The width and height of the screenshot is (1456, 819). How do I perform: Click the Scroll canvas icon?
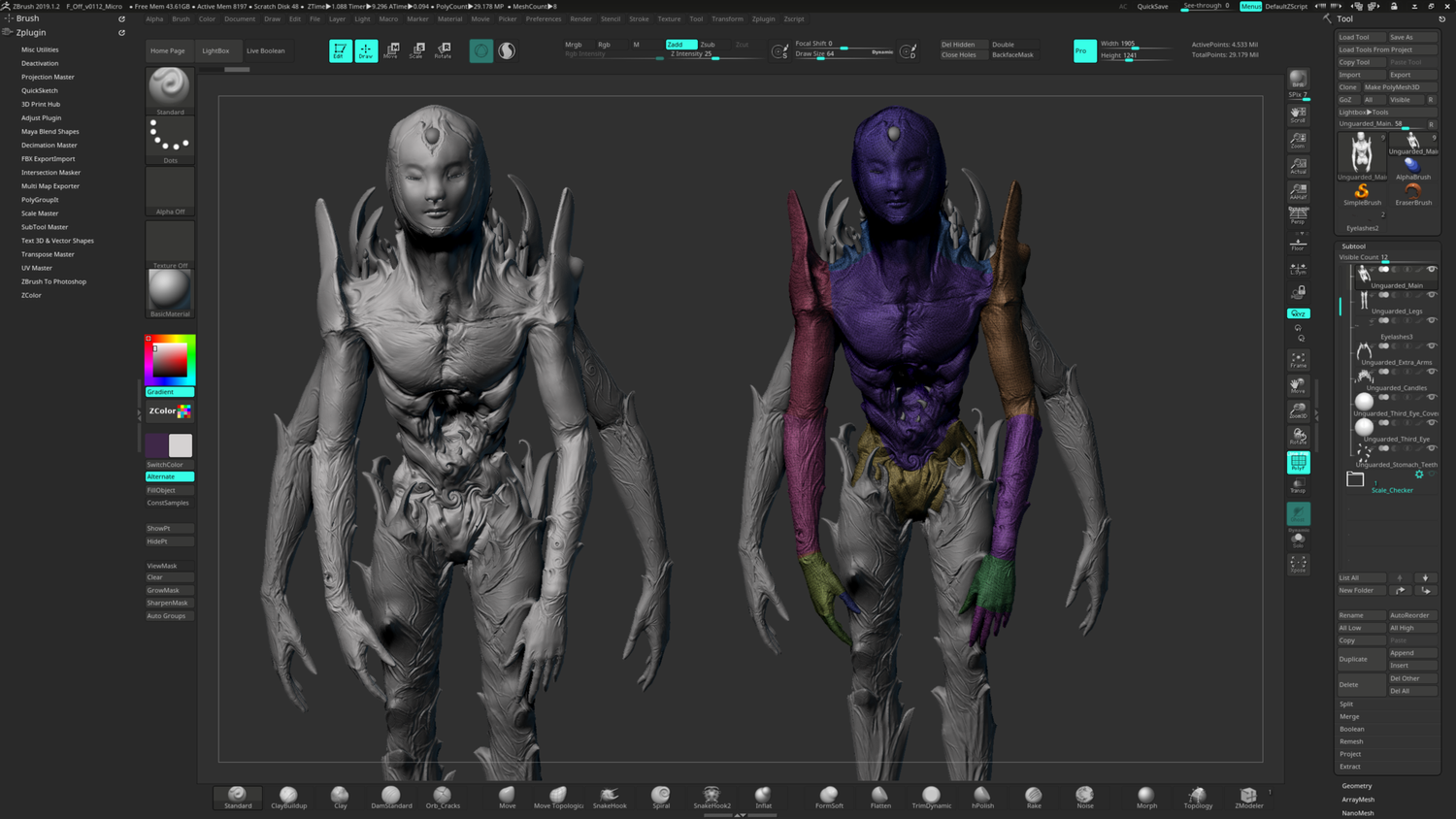click(x=1298, y=115)
